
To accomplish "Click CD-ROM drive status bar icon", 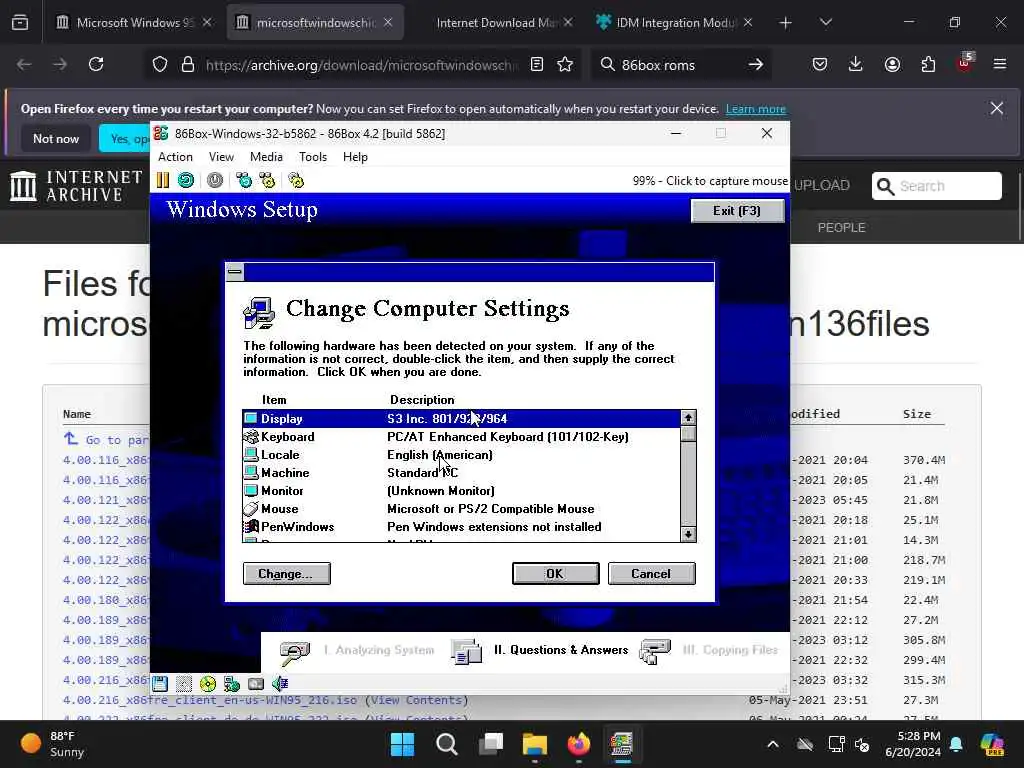I will (208, 684).
